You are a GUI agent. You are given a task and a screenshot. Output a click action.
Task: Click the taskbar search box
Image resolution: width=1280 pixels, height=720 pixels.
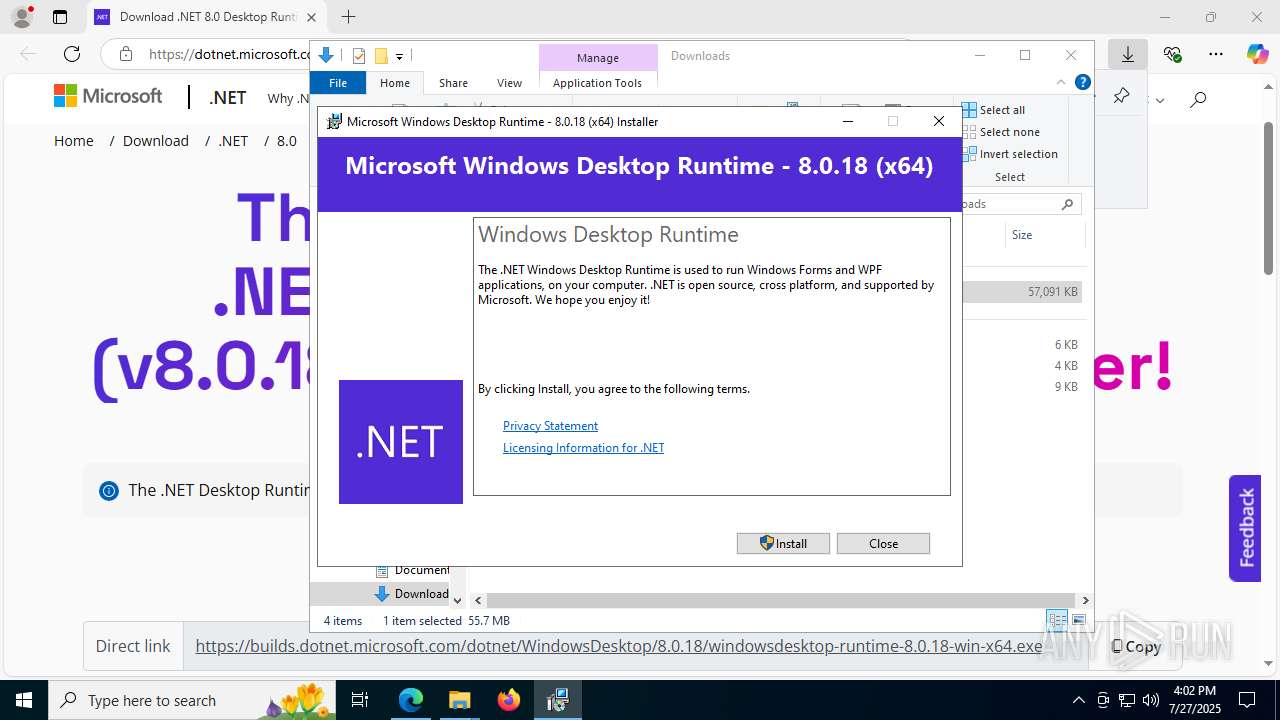(192, 700)
